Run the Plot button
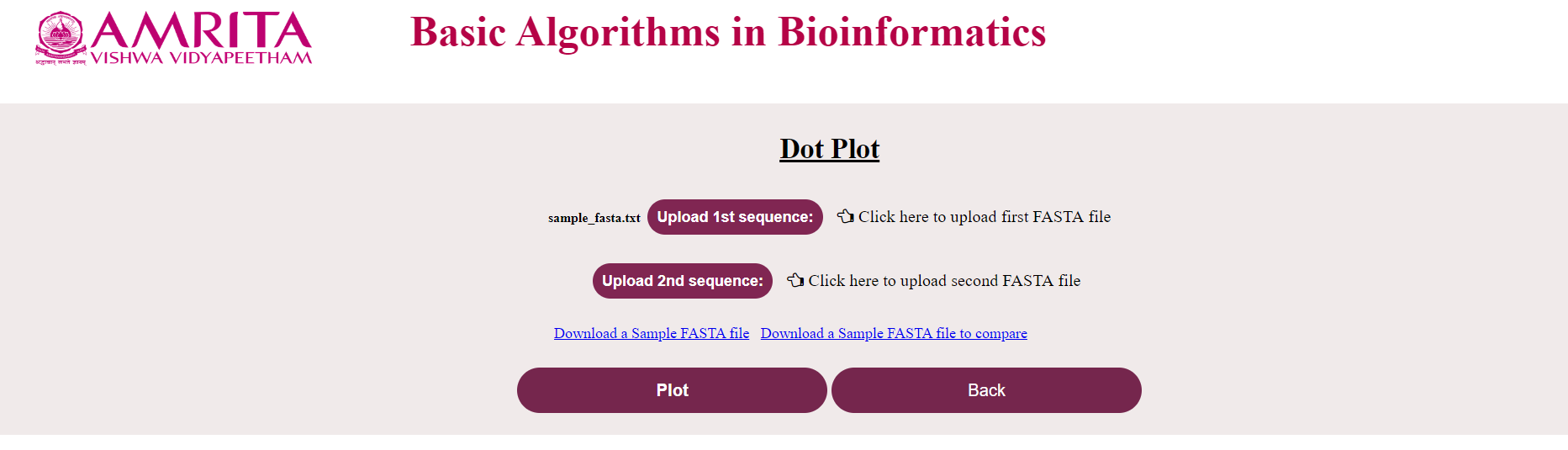This screenshot has width=1568, height=450. [672, 390]
